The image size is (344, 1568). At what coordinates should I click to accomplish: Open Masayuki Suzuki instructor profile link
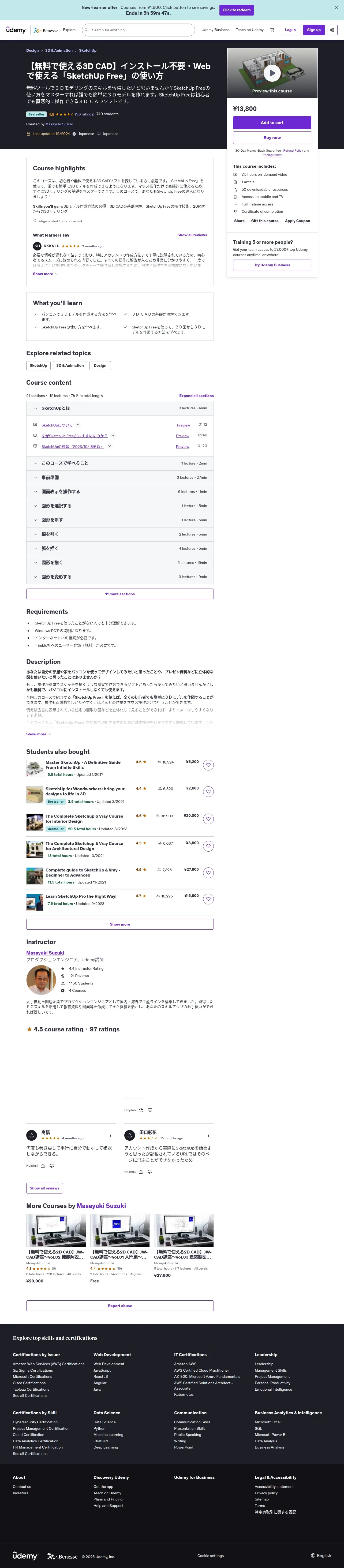click(x=45, y=953)
